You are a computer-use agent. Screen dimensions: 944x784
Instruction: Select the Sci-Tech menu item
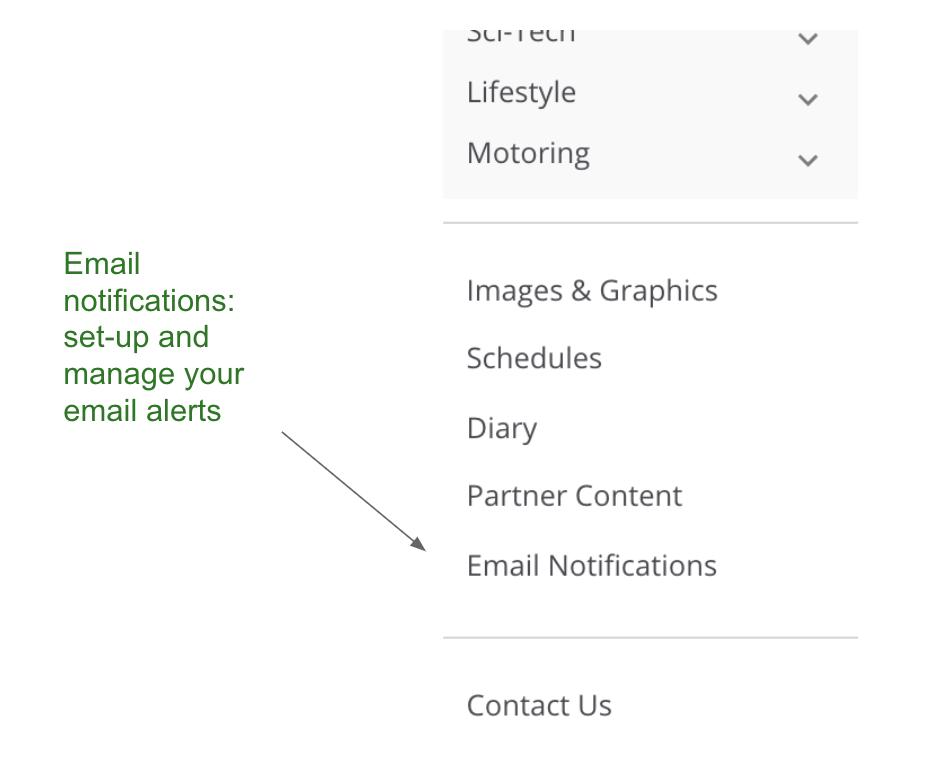tap(520, 31)
